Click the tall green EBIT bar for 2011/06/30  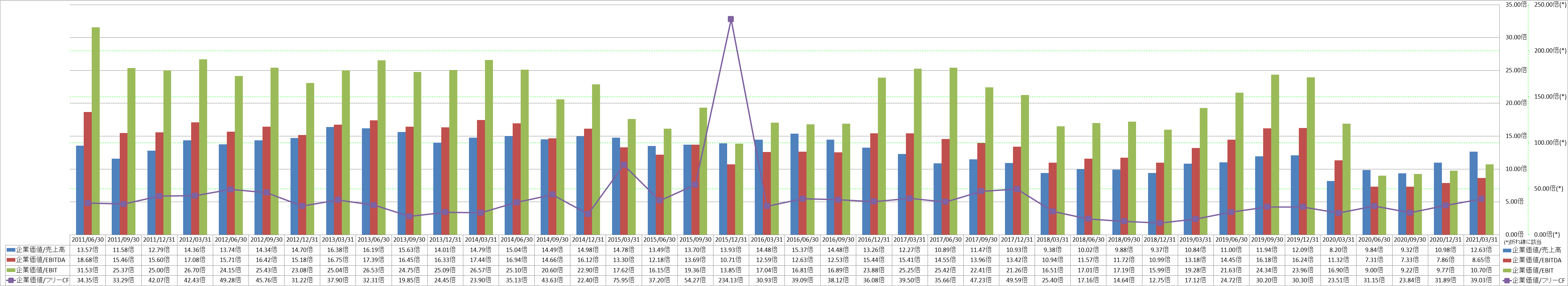coord(96,131)
